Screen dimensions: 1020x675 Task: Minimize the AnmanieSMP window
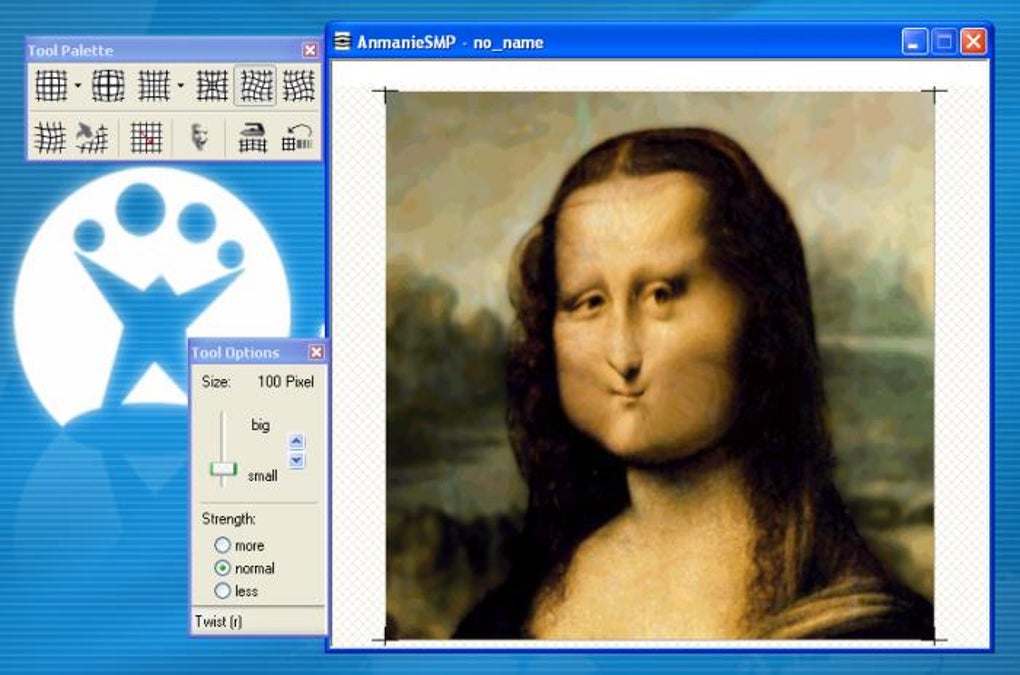pyautogui.click(x=915, y=42)
